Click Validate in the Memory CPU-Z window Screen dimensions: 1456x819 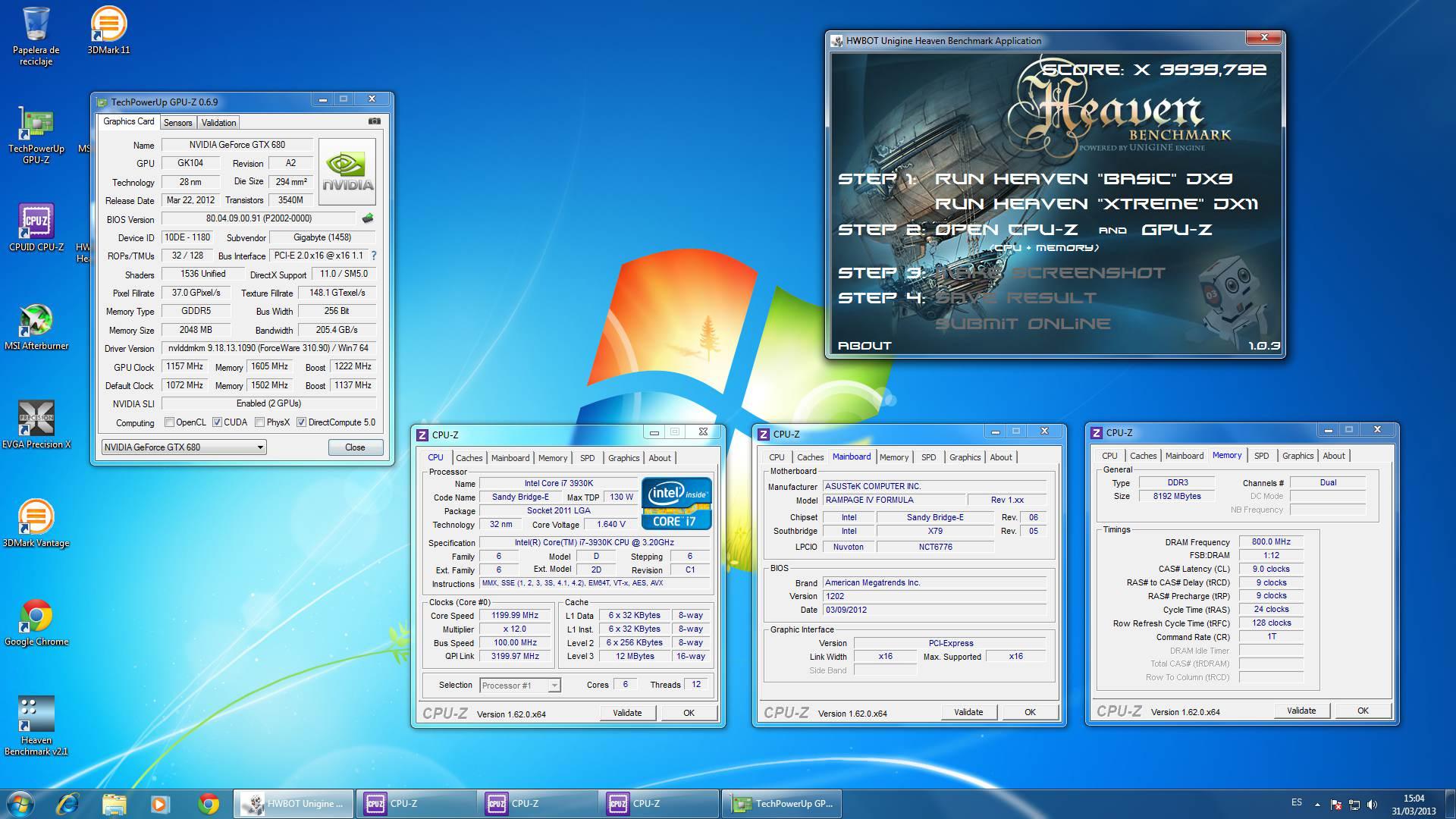coord(1301,711)
